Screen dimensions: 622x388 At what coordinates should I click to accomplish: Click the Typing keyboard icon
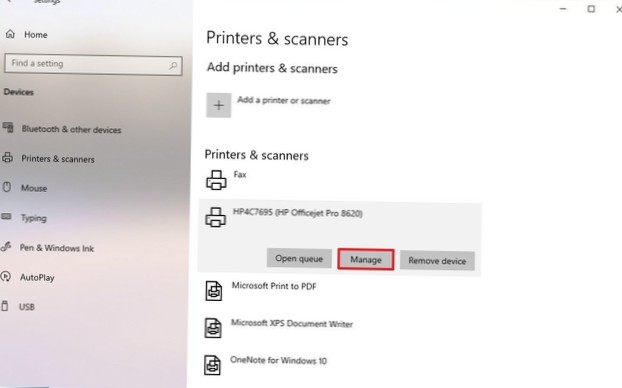pos(6,217)
